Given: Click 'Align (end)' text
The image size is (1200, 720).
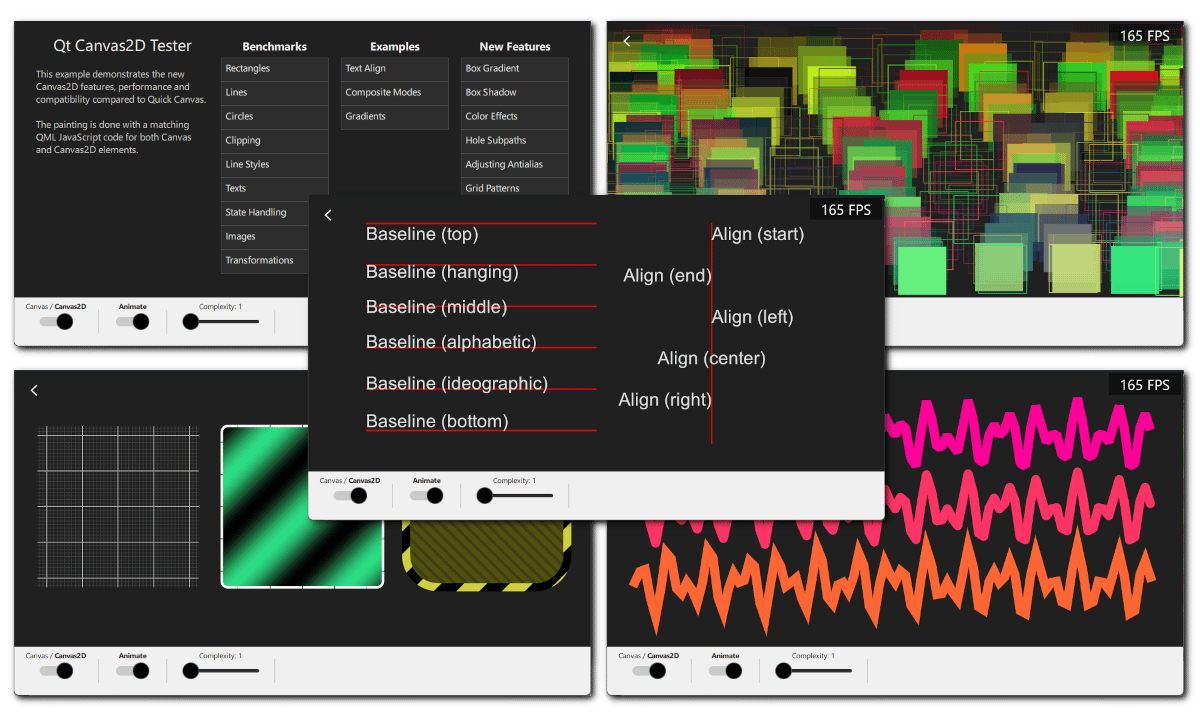Looking at the screenshot, I should click(667, 276).
